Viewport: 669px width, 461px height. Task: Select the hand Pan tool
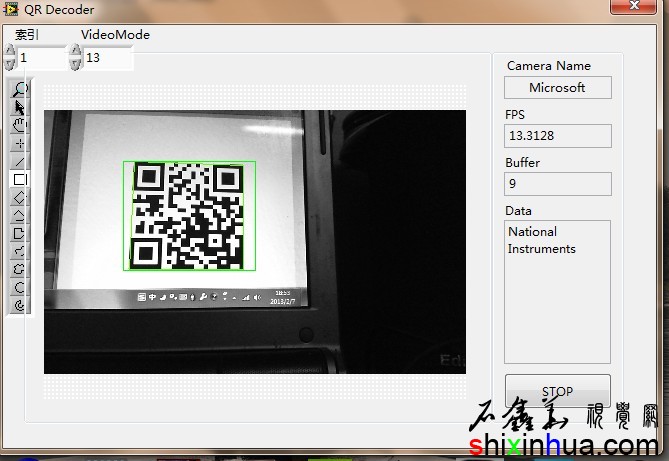(19, 125)
